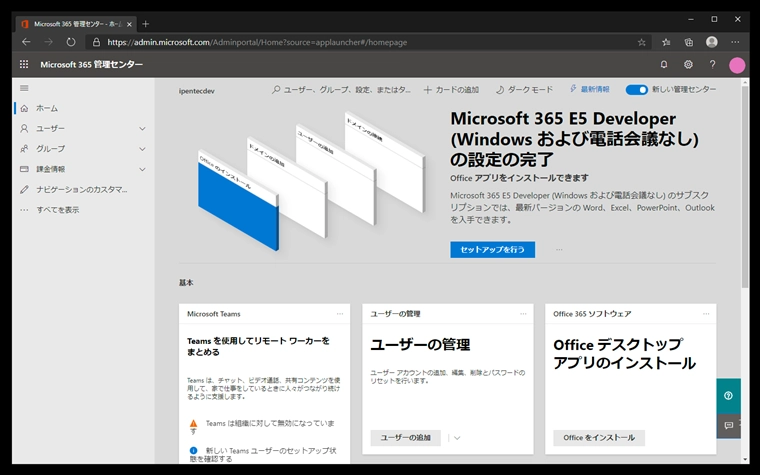Open ellipsis next to セットアップを行う button
The width and height of the screenshot is (760, 475).
coord(559,250)
